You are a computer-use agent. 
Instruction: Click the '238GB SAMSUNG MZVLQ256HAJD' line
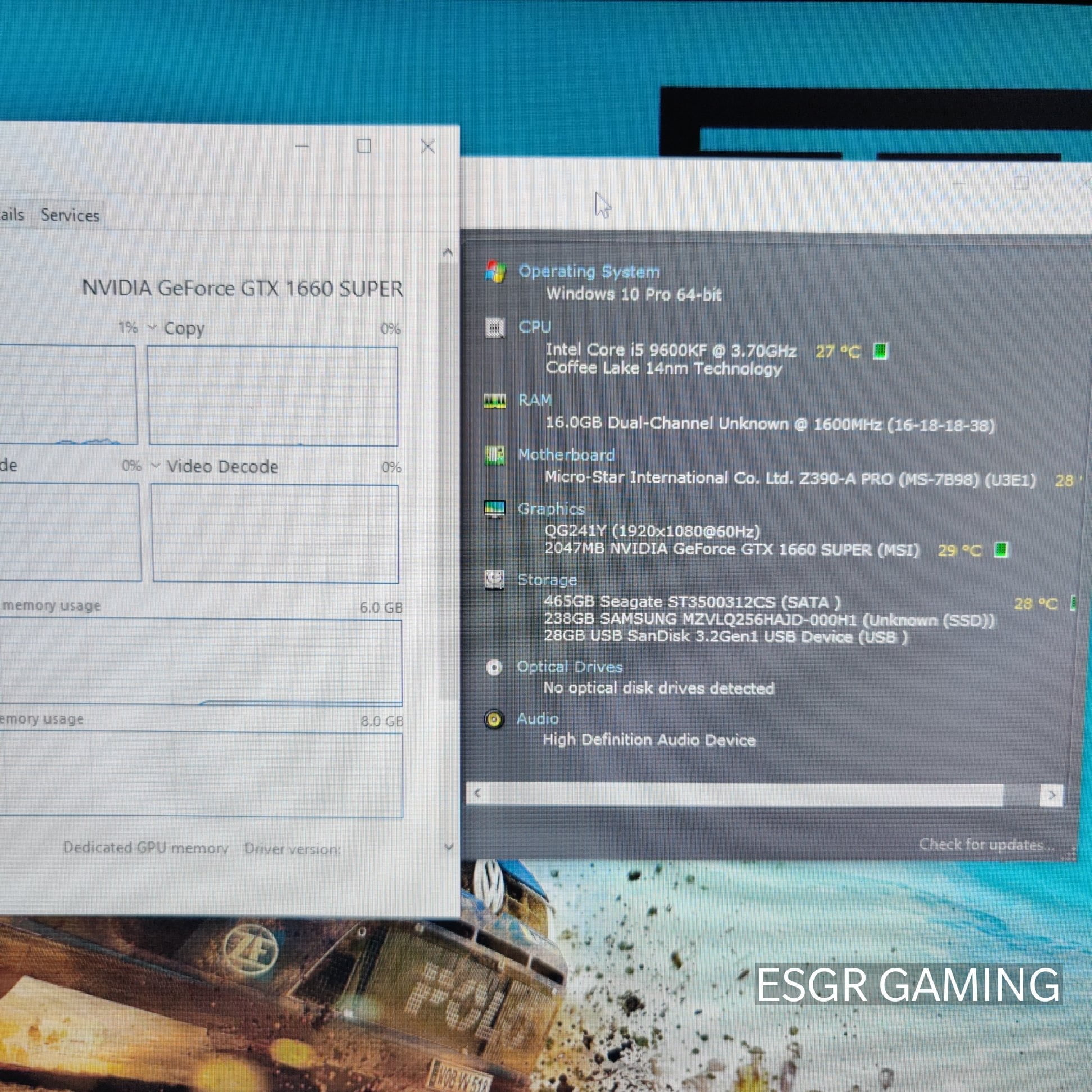(768, 620)
